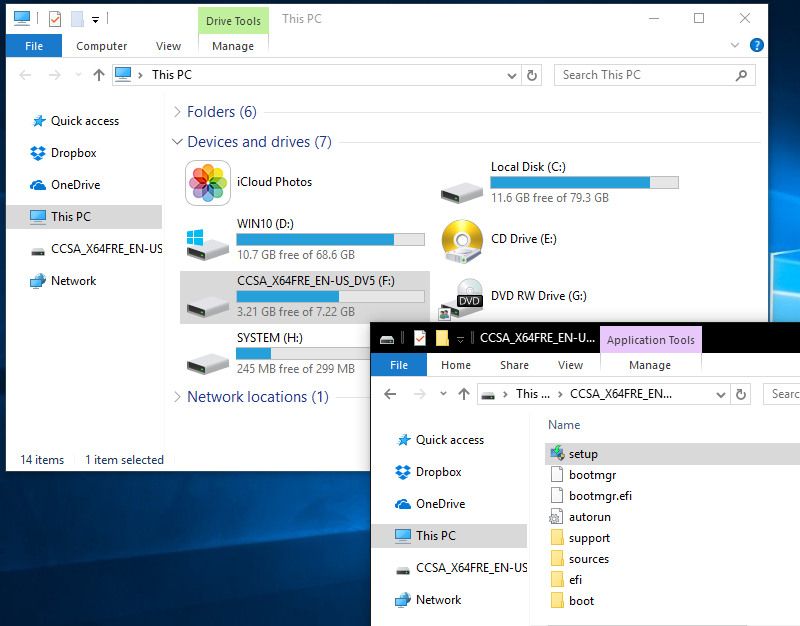Click New Folder icon in CCSA_X64FRE title bar

click(442, 338)
